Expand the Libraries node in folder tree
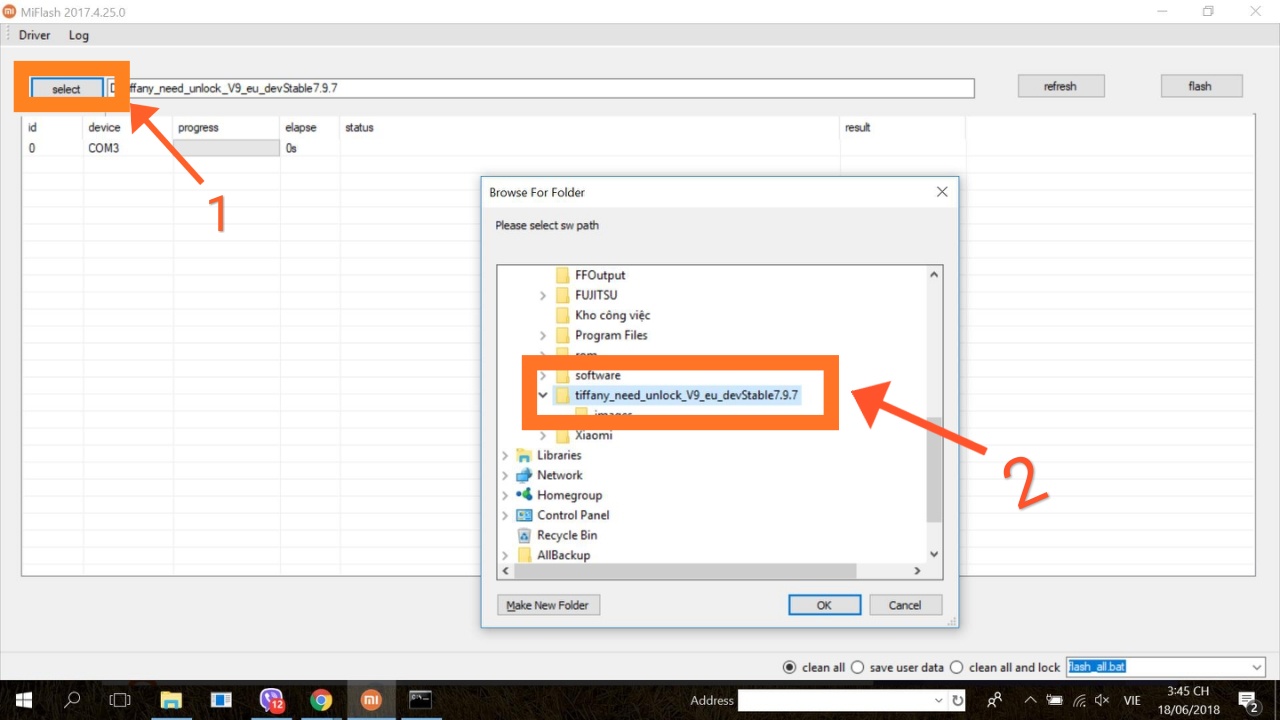Image resolution: width=1280 pixels, height=720 pixels. pyautogui.click(x=505, y=456)
